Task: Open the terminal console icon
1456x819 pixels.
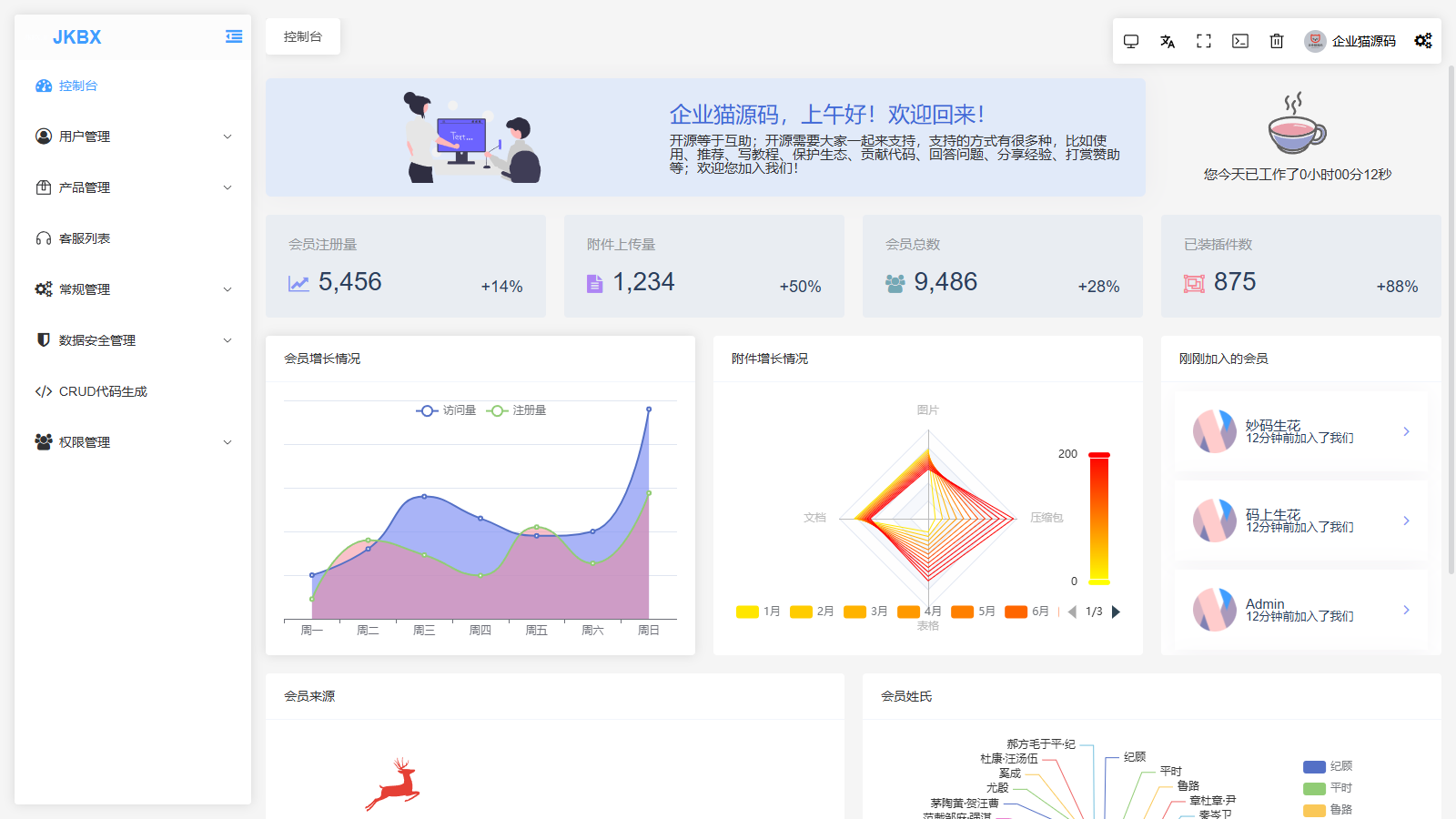Action: [1240, 41]
